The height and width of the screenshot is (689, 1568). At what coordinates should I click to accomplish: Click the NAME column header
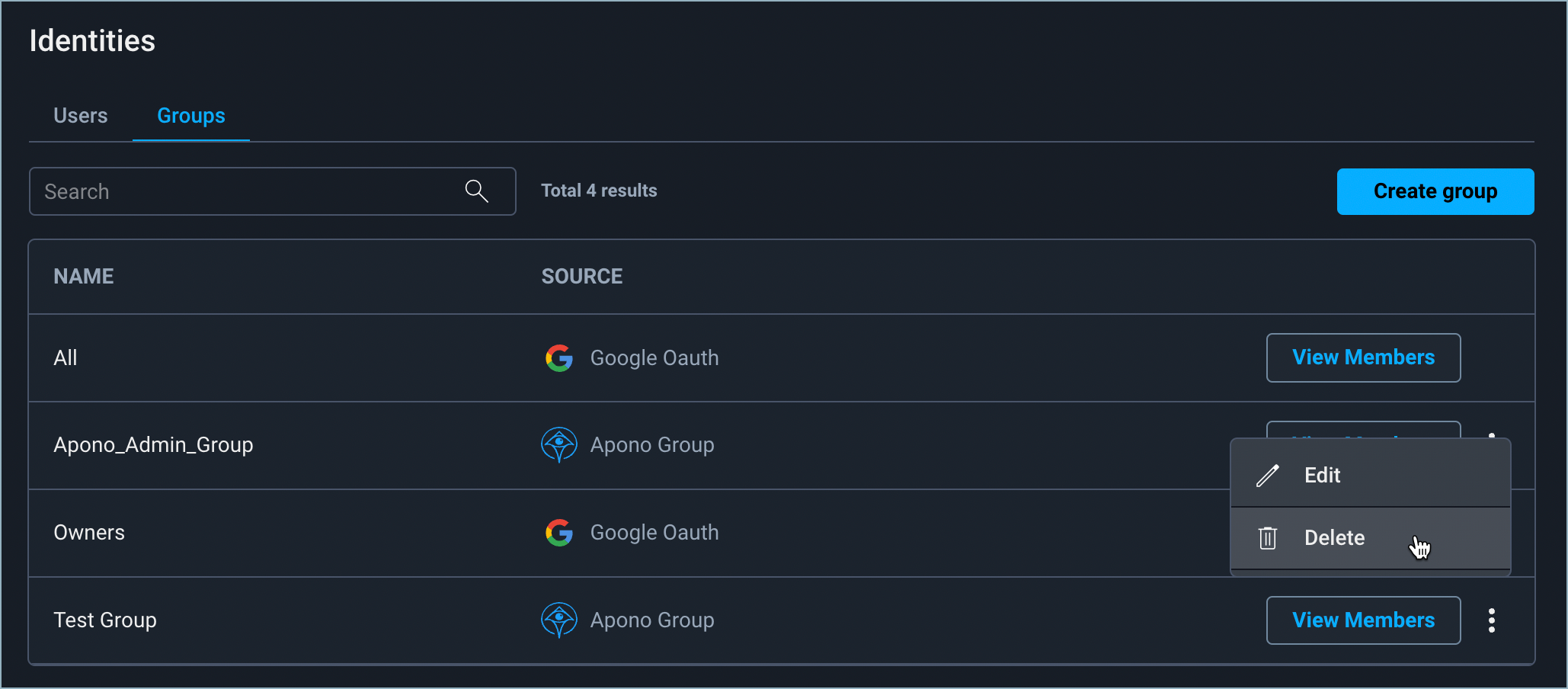coord(84,277)
